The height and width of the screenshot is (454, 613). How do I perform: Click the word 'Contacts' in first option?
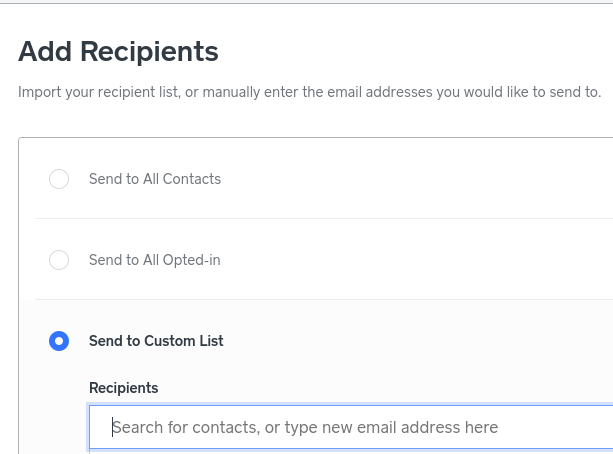click(x=191, y=179)
